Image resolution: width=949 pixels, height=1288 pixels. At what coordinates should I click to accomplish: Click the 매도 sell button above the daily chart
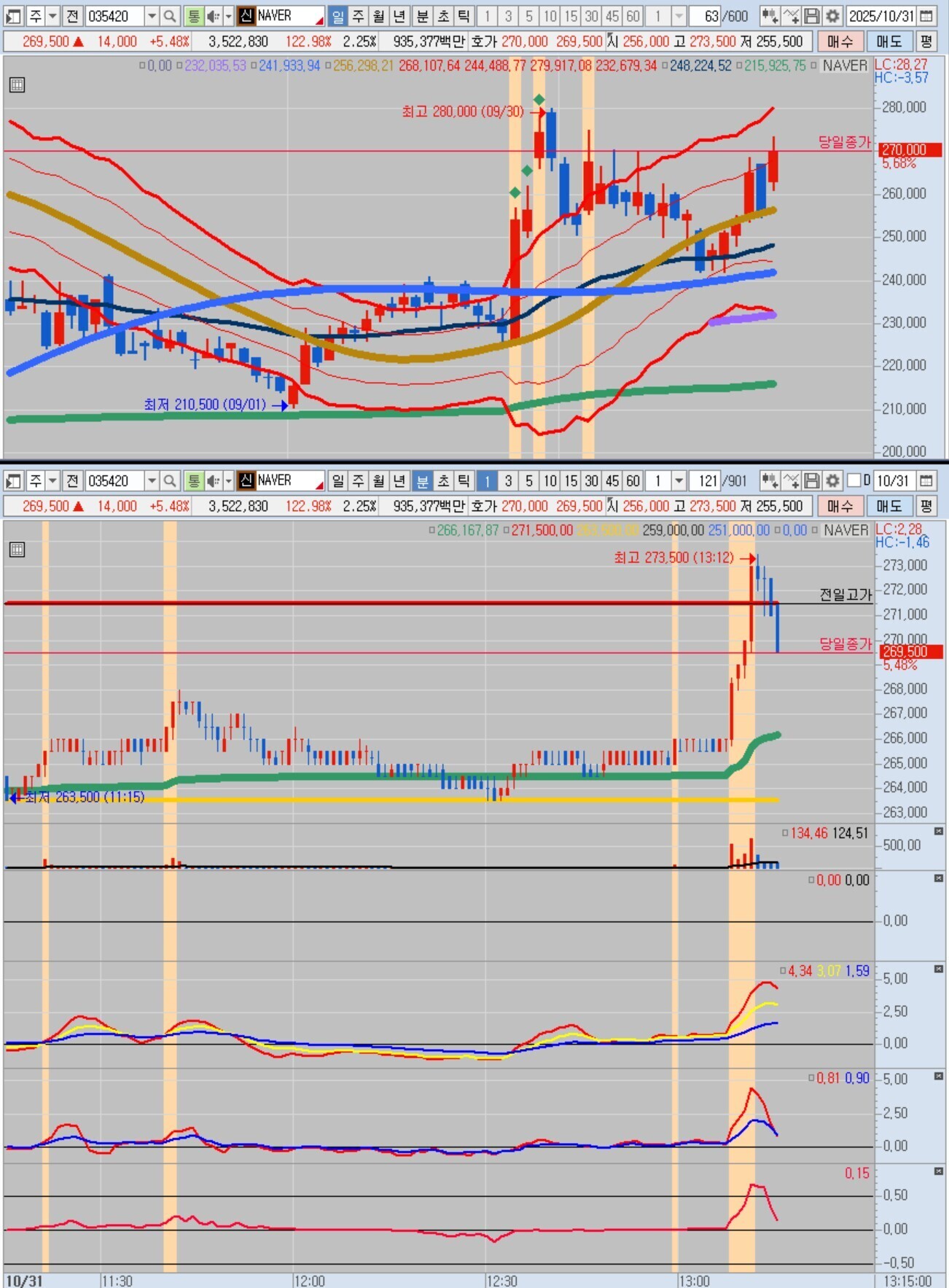[x=889, y=42]
